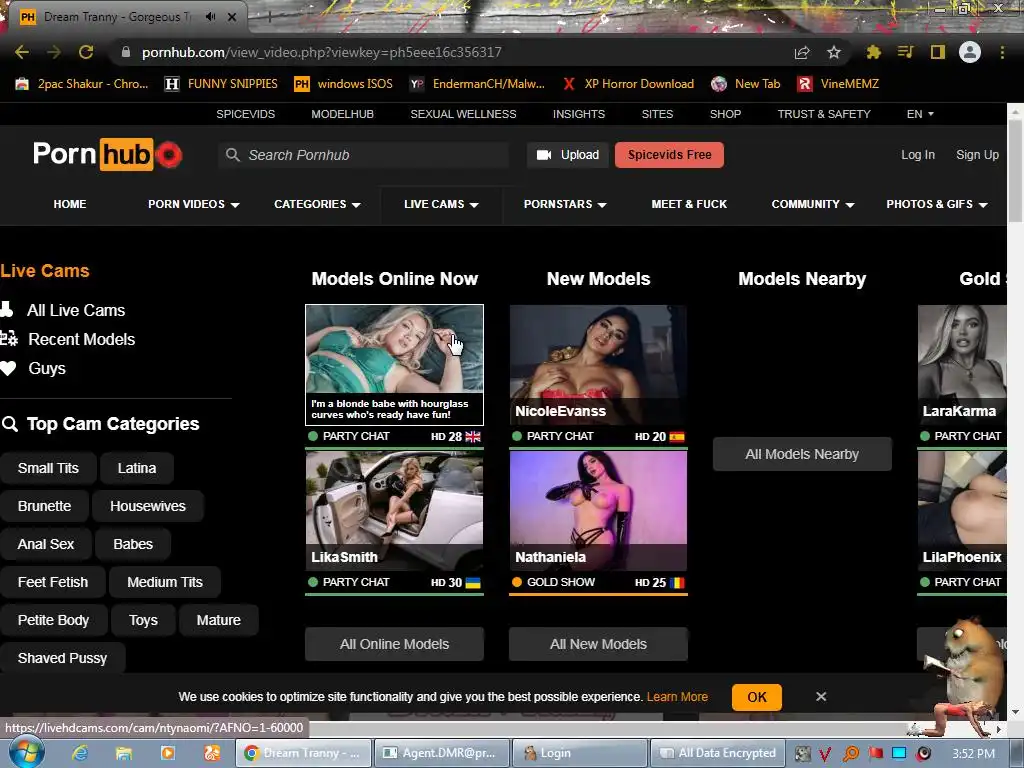Image resolution: width=1024 pixels, height=768 pixels.
Task: Open the media player taskbar icon
Action: point(168,753)
